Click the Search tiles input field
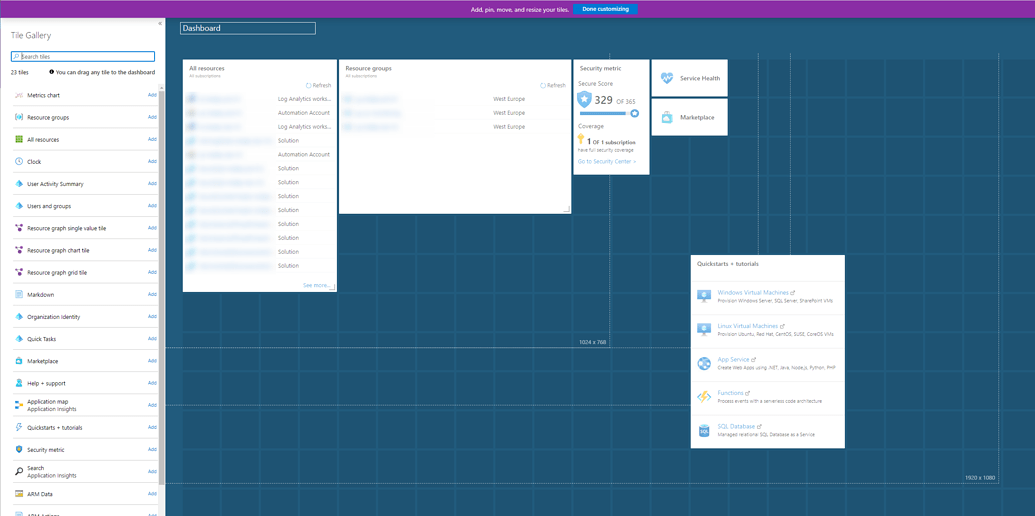1035x516 pixels. pos(83,57)
